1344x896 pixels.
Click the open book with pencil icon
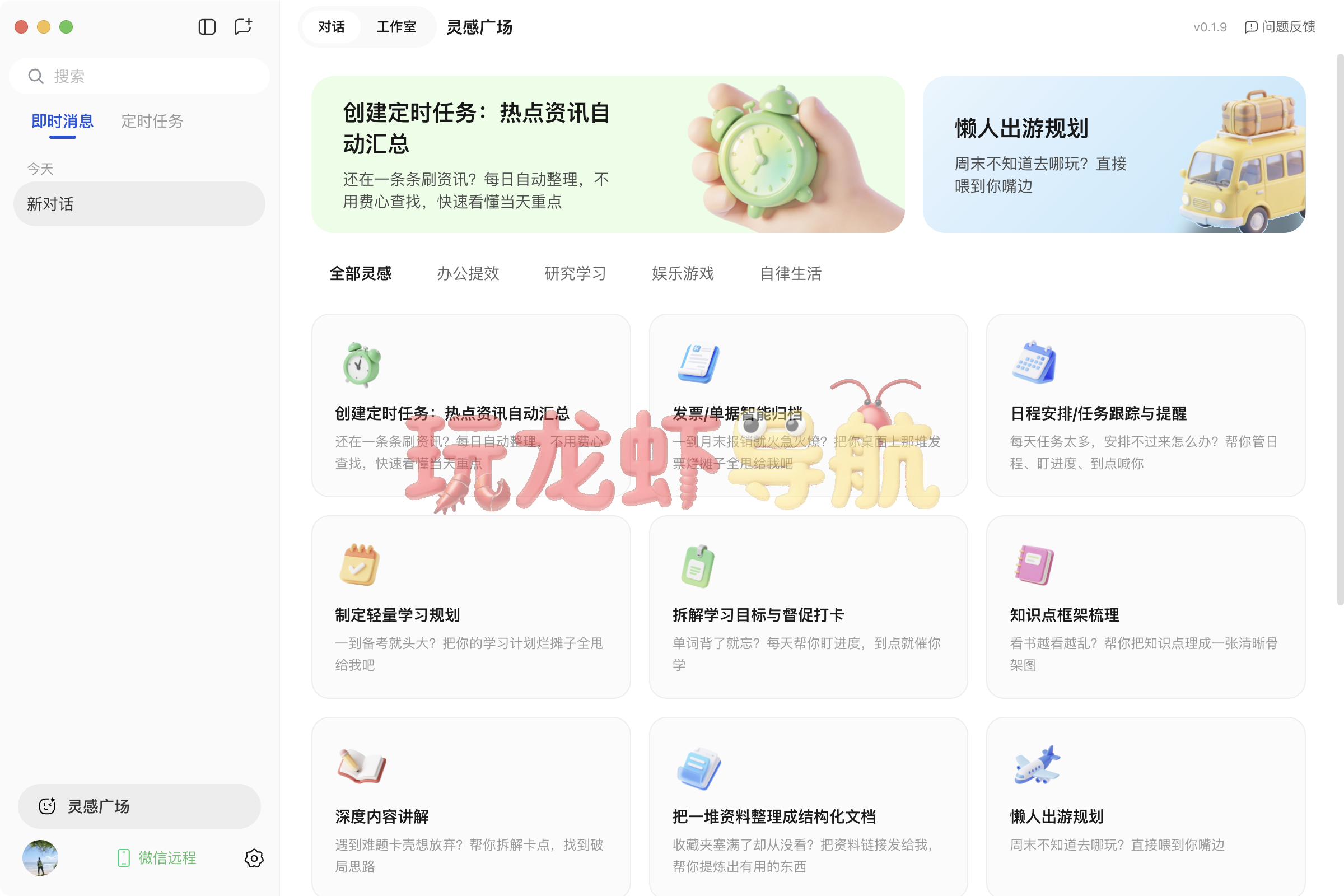click(362, 766)
